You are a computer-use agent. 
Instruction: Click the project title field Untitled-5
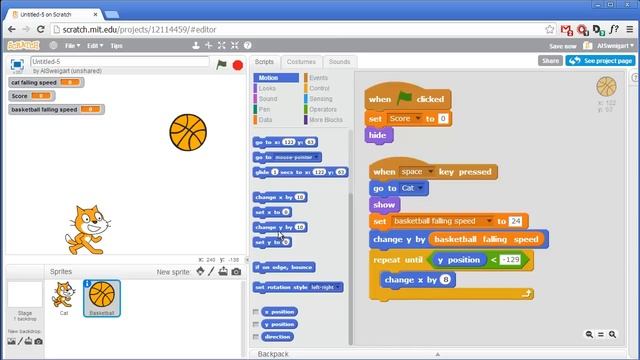point(120,62)
